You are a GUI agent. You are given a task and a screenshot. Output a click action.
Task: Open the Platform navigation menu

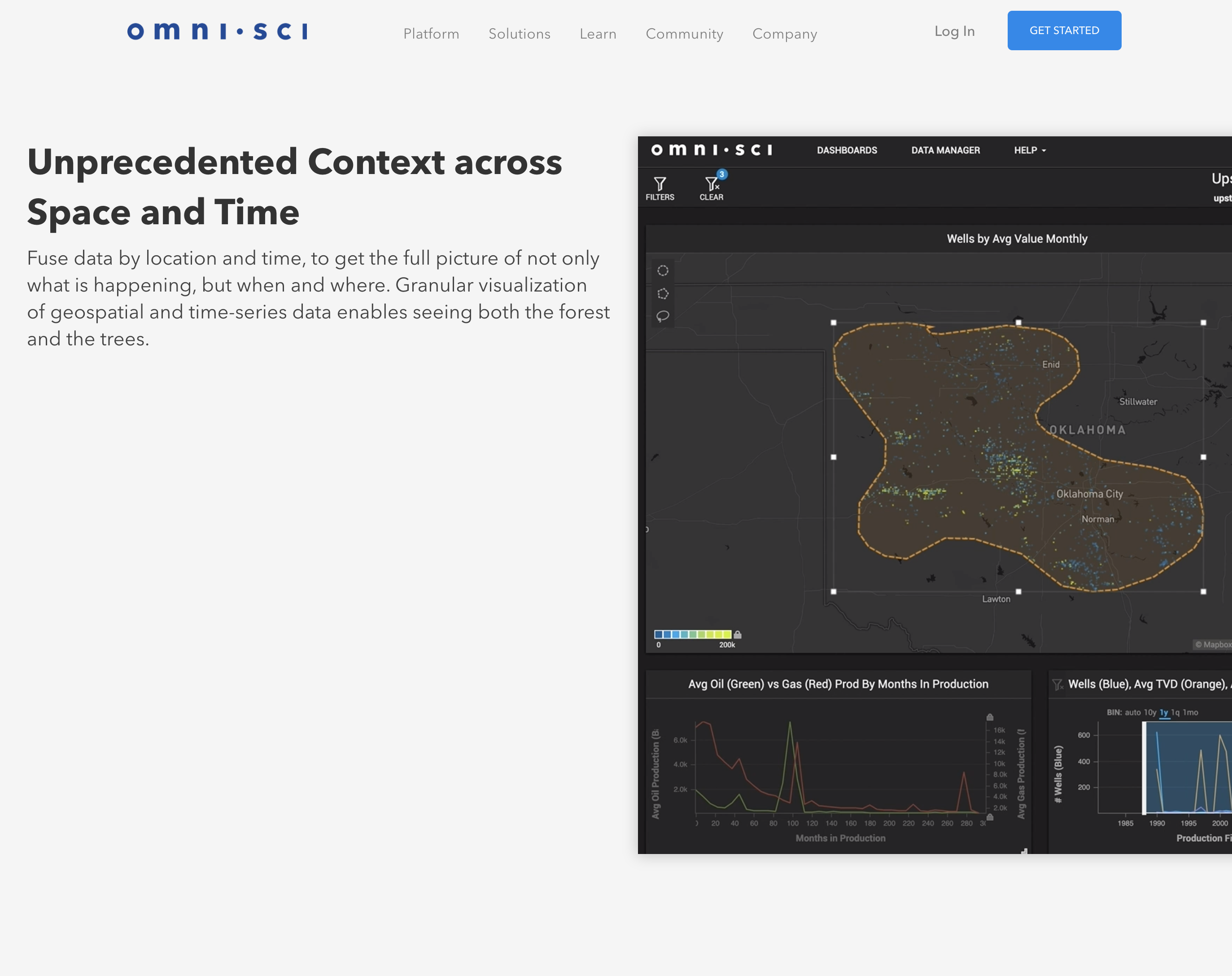431,34
